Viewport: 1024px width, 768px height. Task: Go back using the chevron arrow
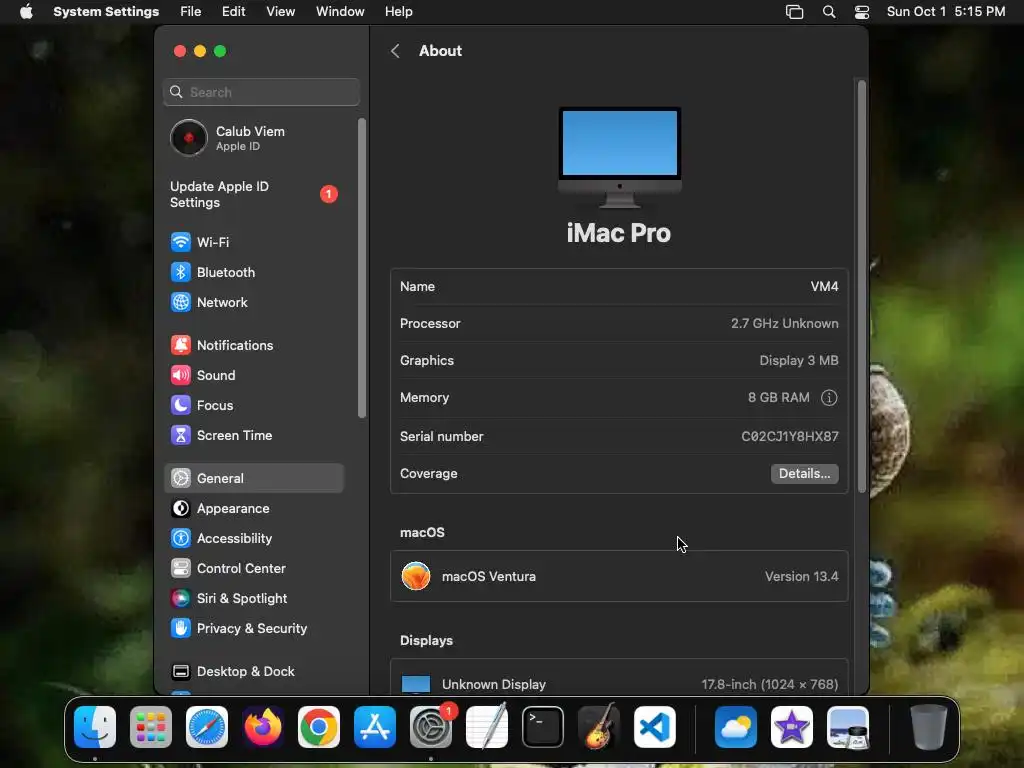coord(395,51)
